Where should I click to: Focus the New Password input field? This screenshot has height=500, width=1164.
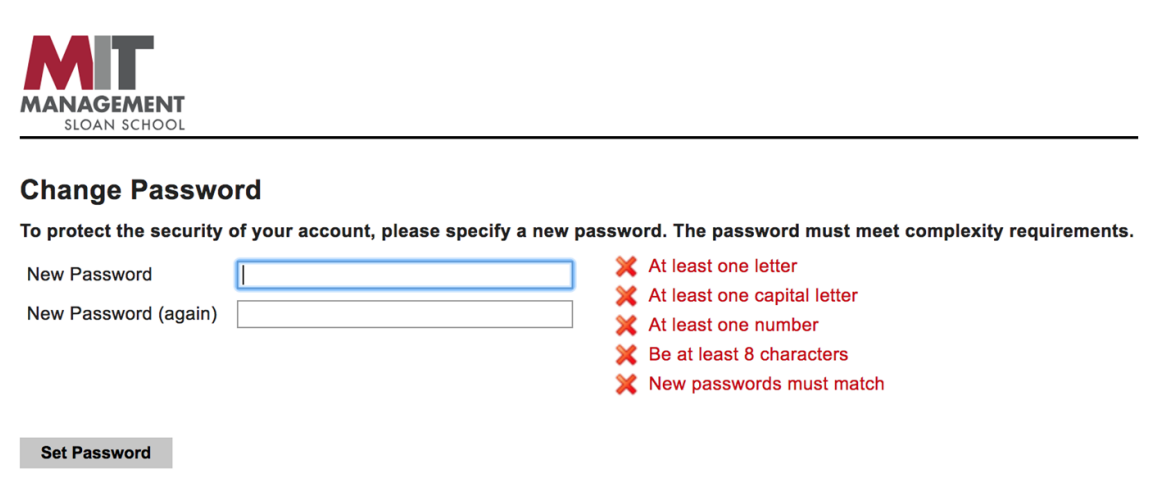pyautogui.click(x=405, y=275)
